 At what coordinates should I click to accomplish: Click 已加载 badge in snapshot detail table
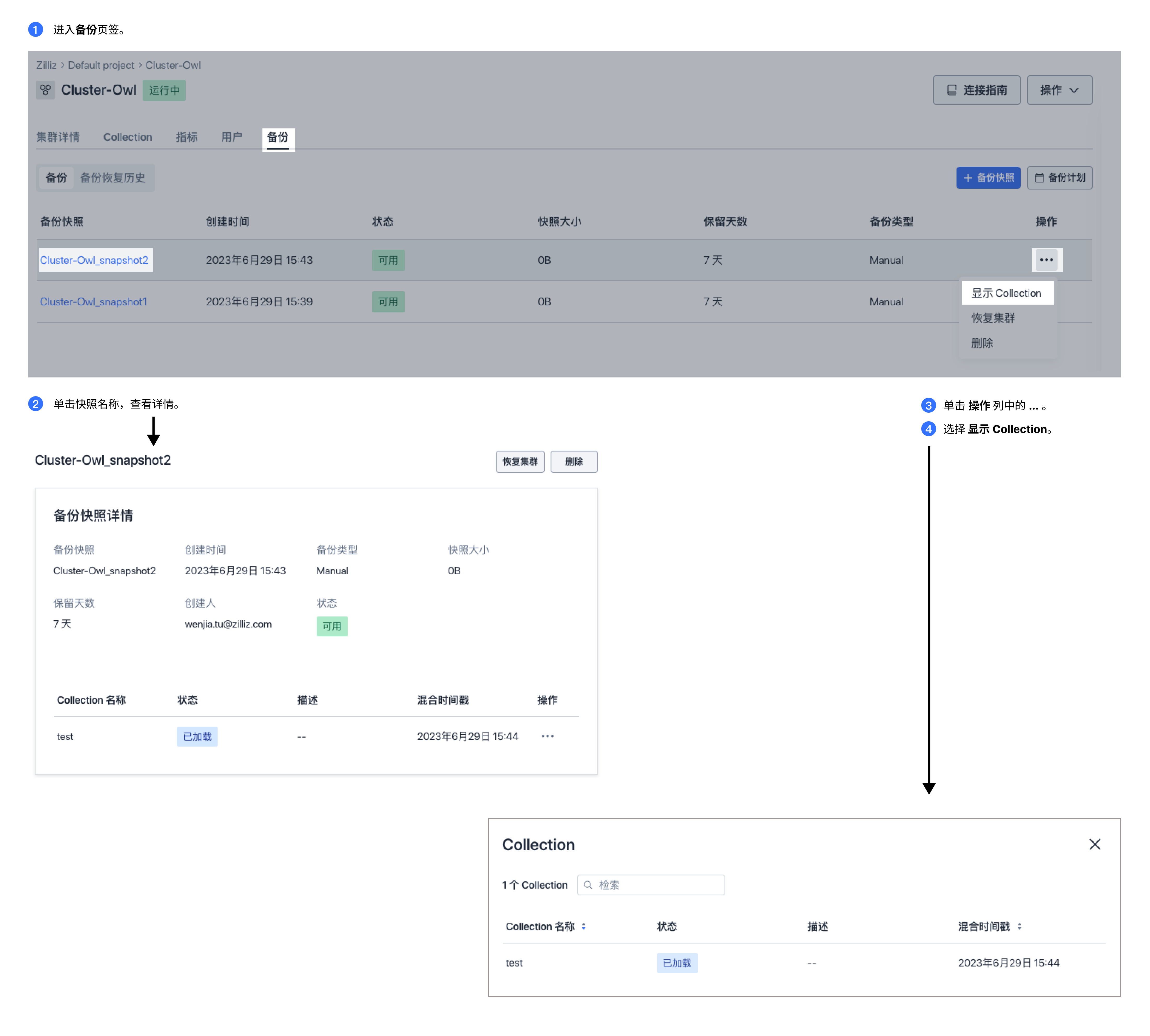pos(197,737)
